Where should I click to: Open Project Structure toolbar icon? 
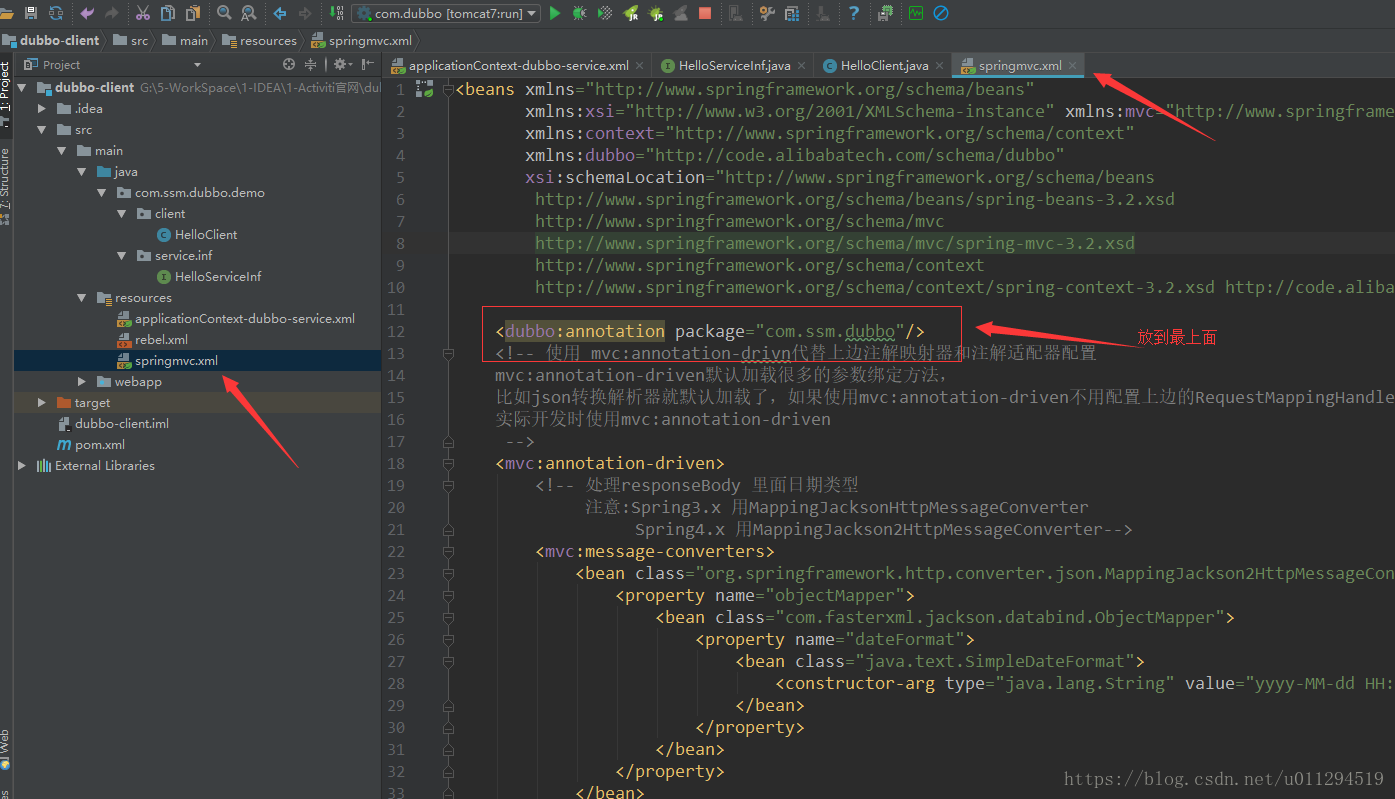click(793, 13)
